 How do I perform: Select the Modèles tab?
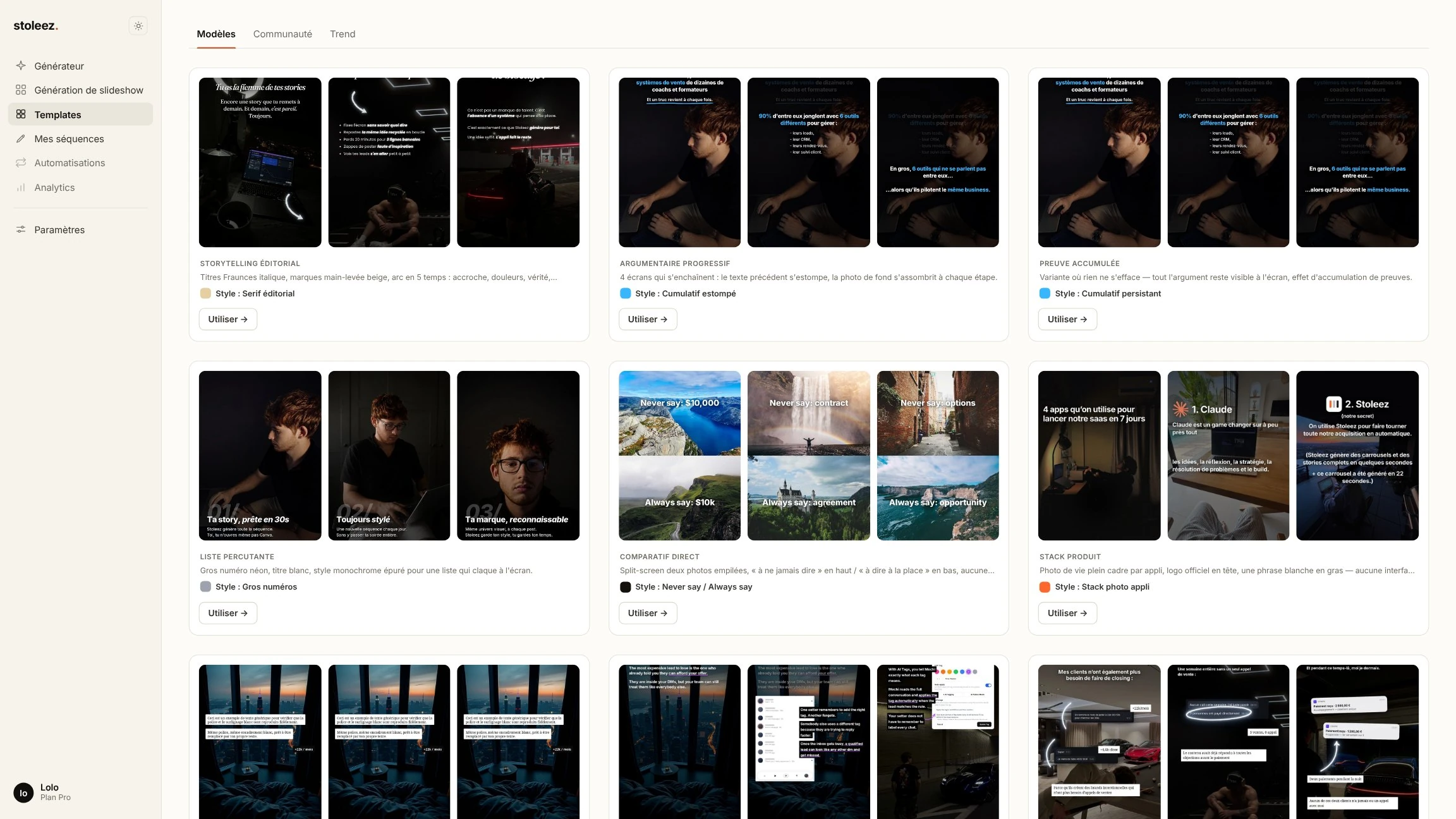click(x=216, y=34)
